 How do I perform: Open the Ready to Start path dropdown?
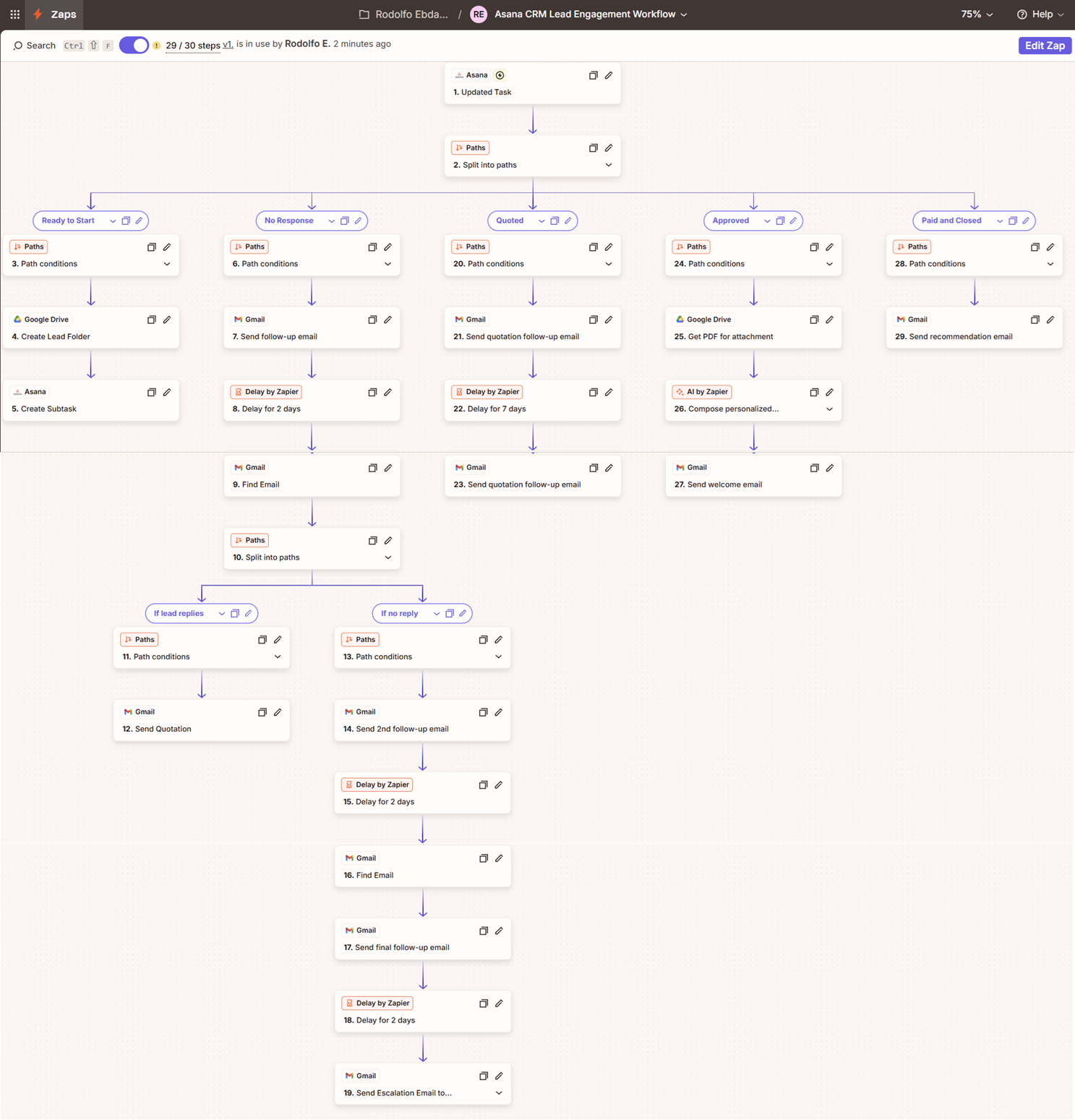pos(113,221)
